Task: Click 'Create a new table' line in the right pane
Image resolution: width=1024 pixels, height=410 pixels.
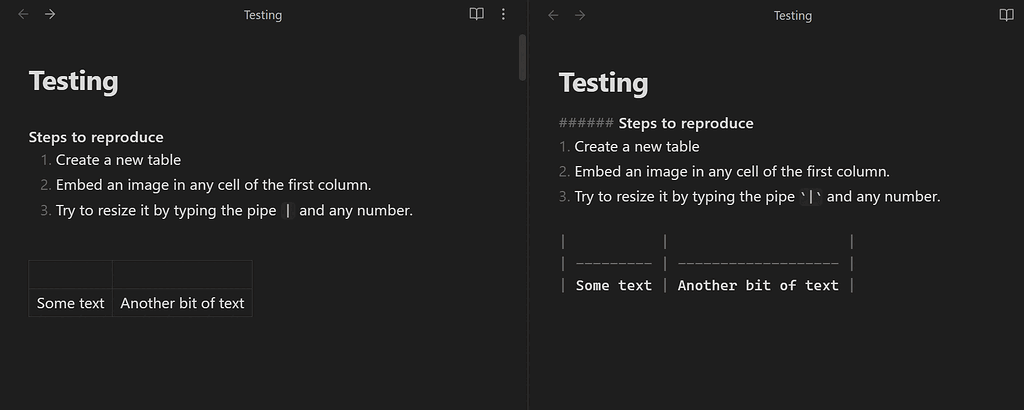Action: [637, 147]
